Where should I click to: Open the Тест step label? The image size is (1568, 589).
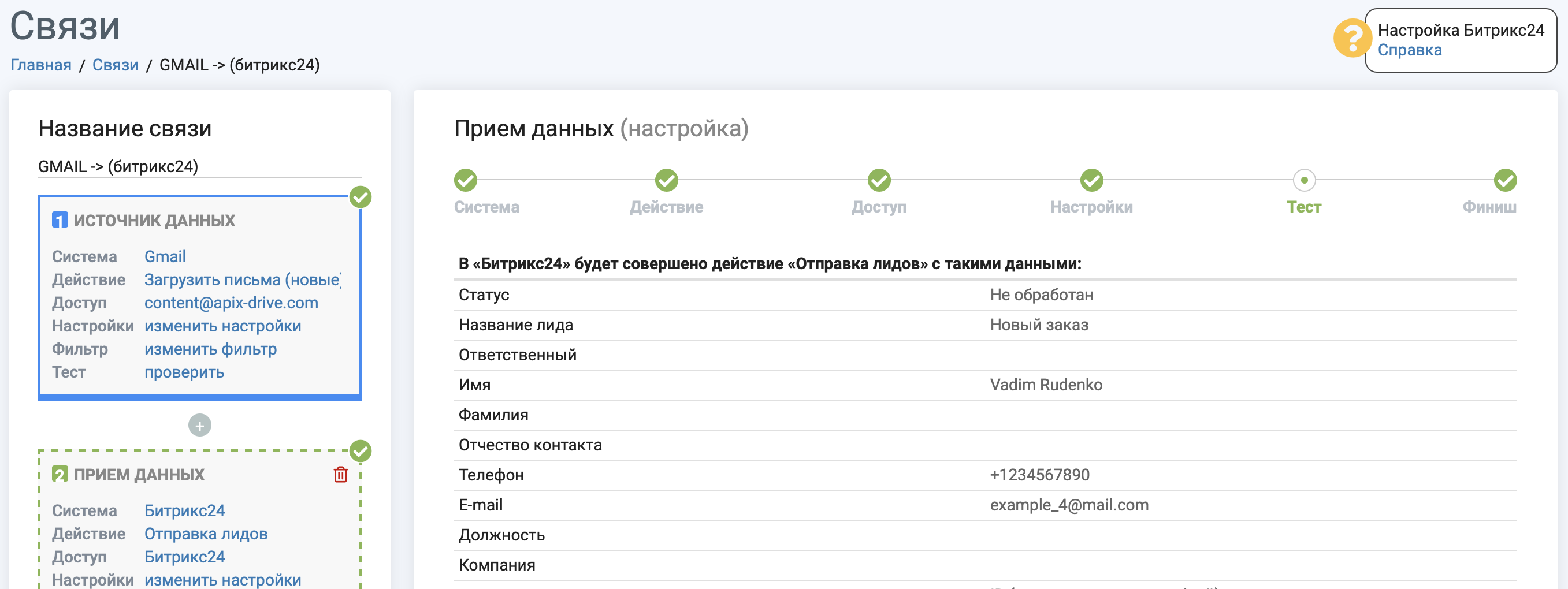(x=1304, y=207)
